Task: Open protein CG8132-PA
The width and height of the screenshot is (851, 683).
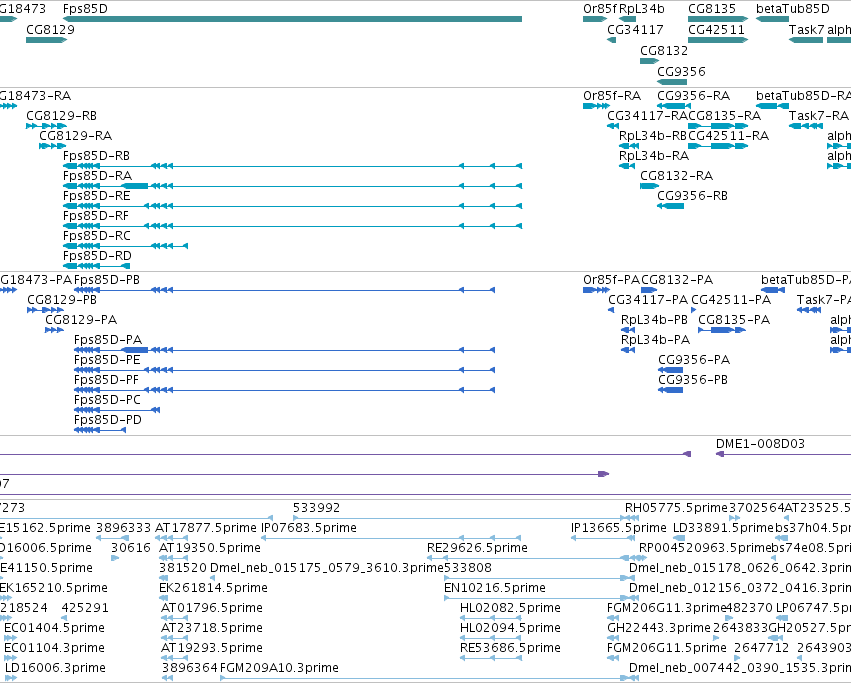Action: [x=677, y=281]
